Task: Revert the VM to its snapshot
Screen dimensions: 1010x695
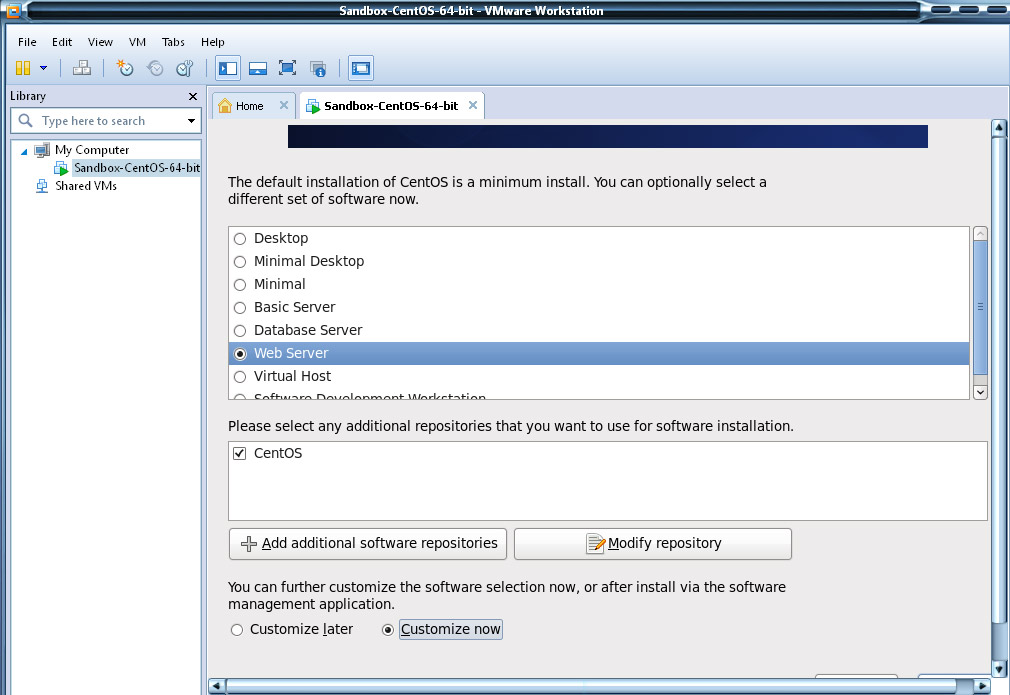Action: (155, 68)
